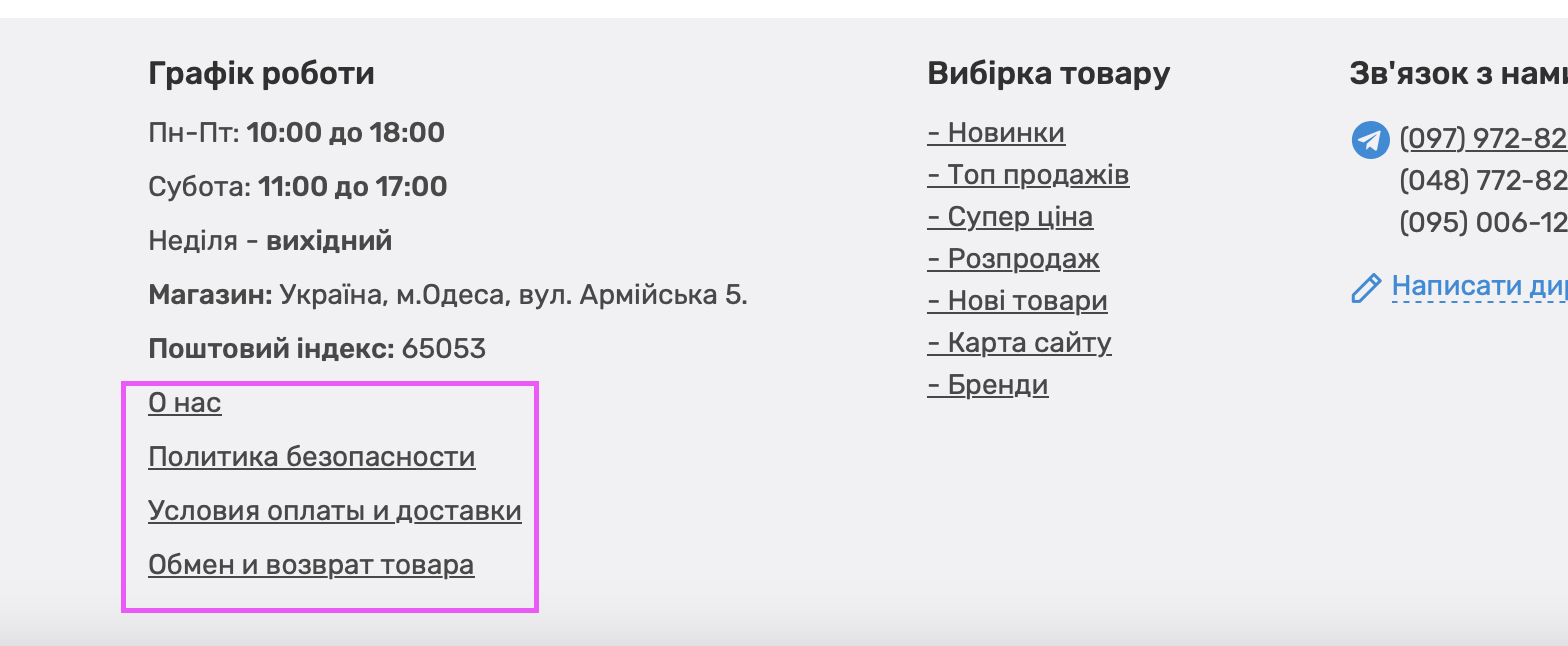Open Политика безопасности link
The image size is (1568, 646).
click(311, 457)
